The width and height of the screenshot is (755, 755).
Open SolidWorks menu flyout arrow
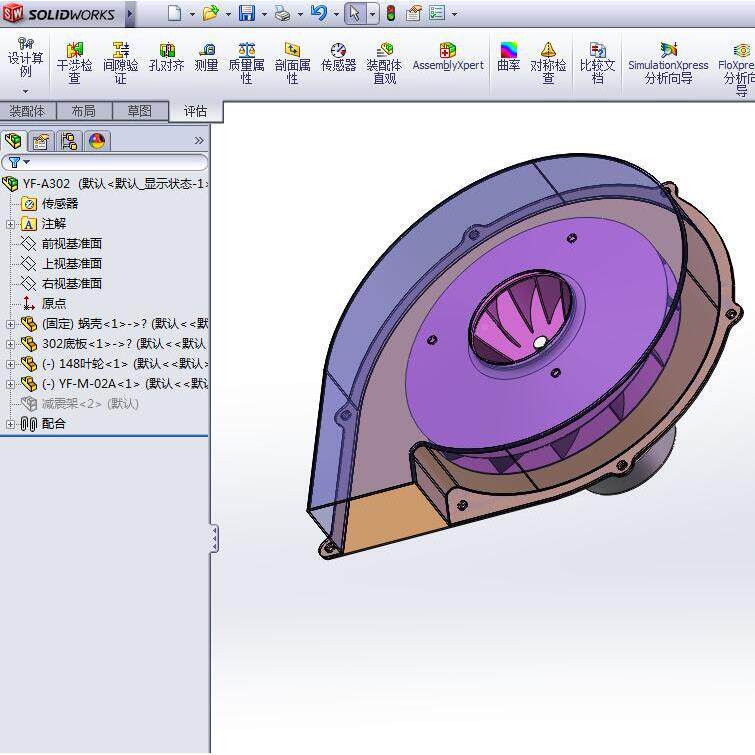(x=130, y=14)
